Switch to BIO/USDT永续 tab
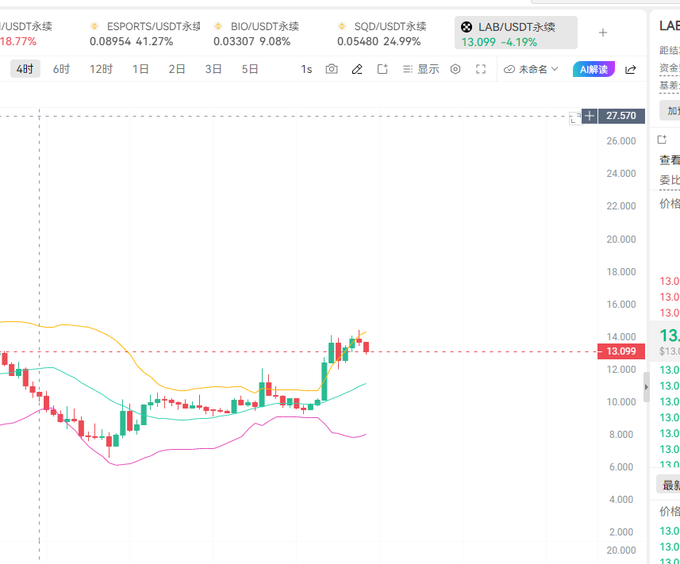Image resolution: width=680 pixels, height=564 pixels. 256,33
